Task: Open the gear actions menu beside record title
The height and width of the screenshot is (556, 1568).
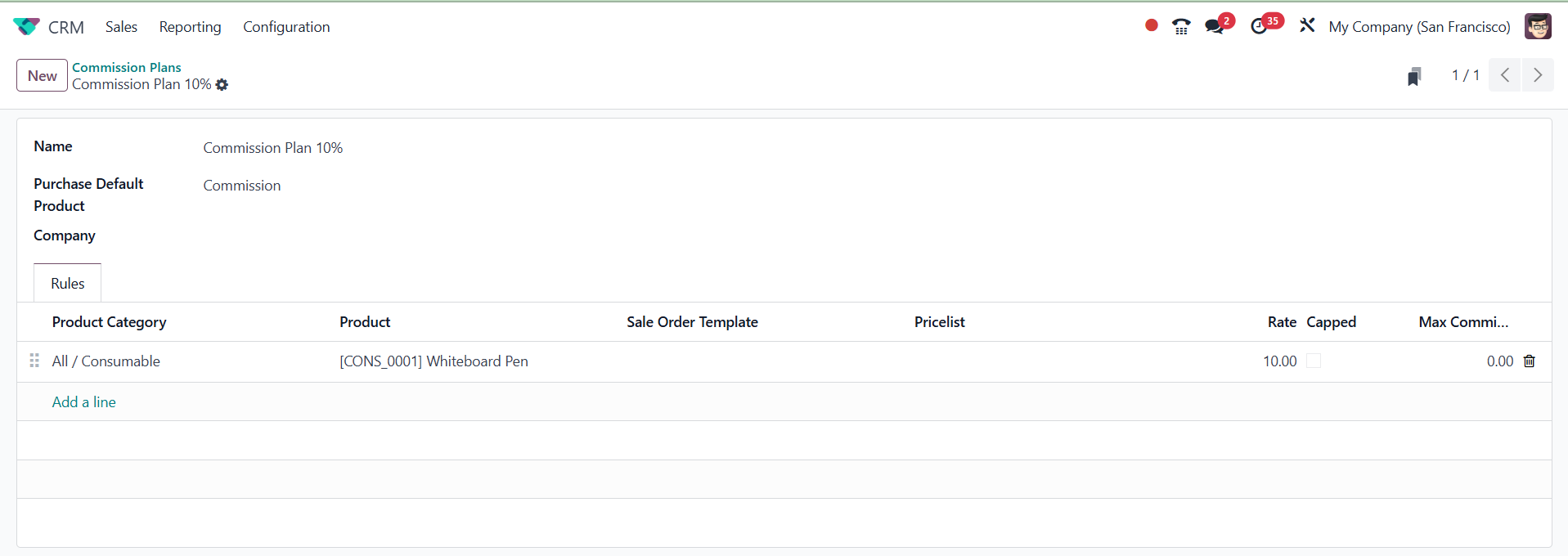Action: (x=222, y=85)
